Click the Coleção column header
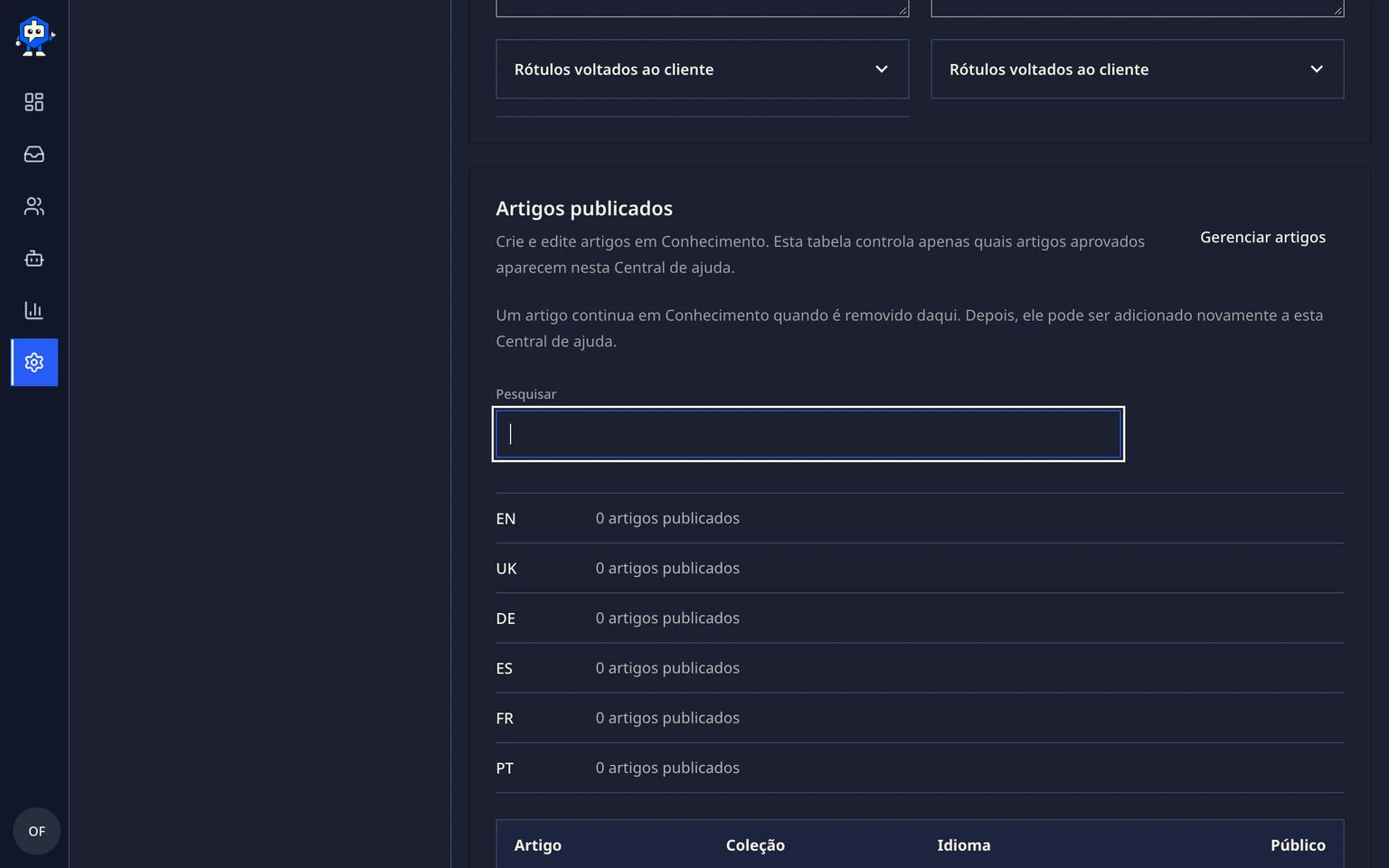1389x868 pixels. coord(755,845)
